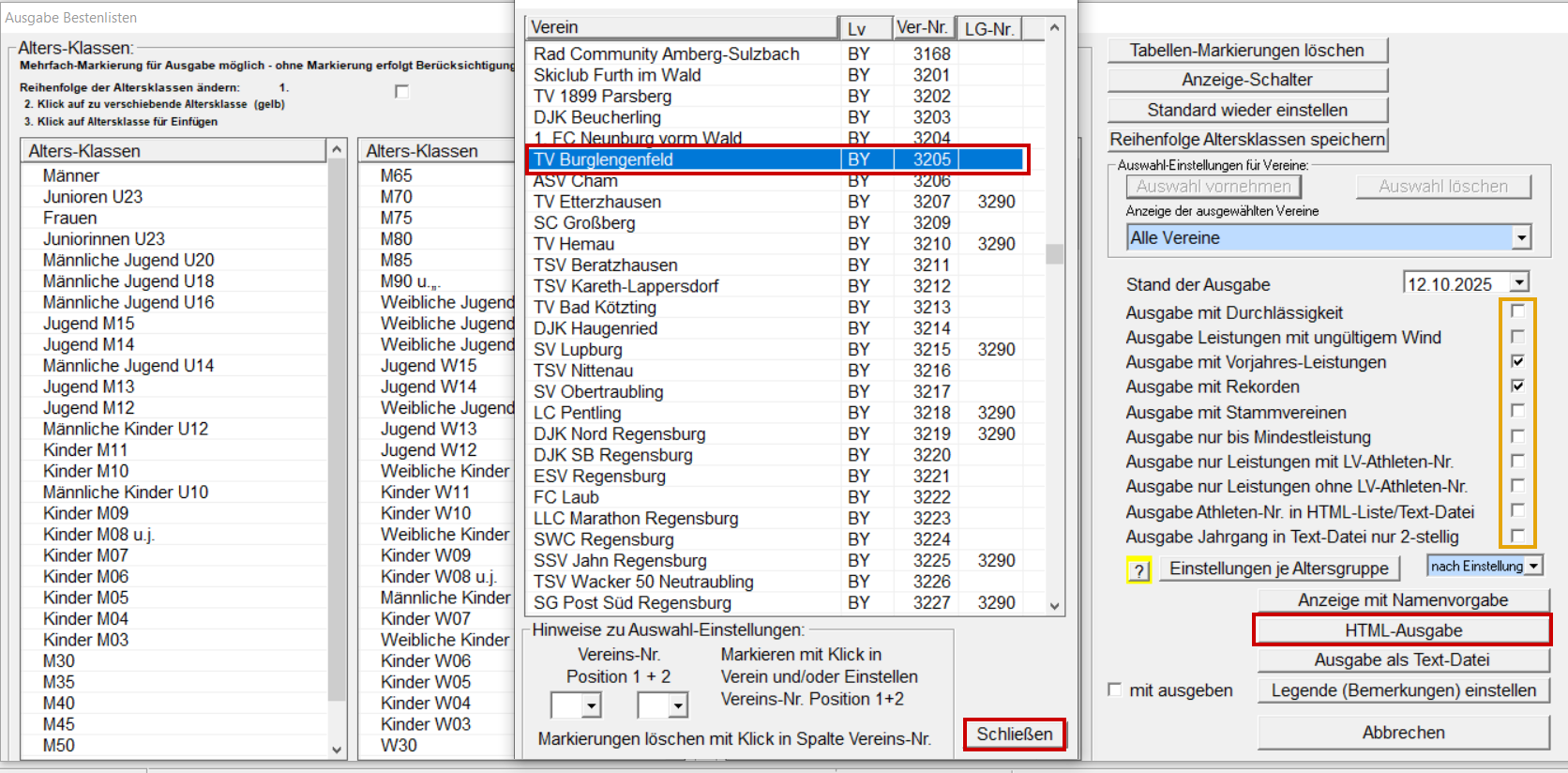Viewport: 1568px width, 773px height.
Task: Toggle Ausgabe mit Rekorden checkbox
Action: coord(1517,386)
